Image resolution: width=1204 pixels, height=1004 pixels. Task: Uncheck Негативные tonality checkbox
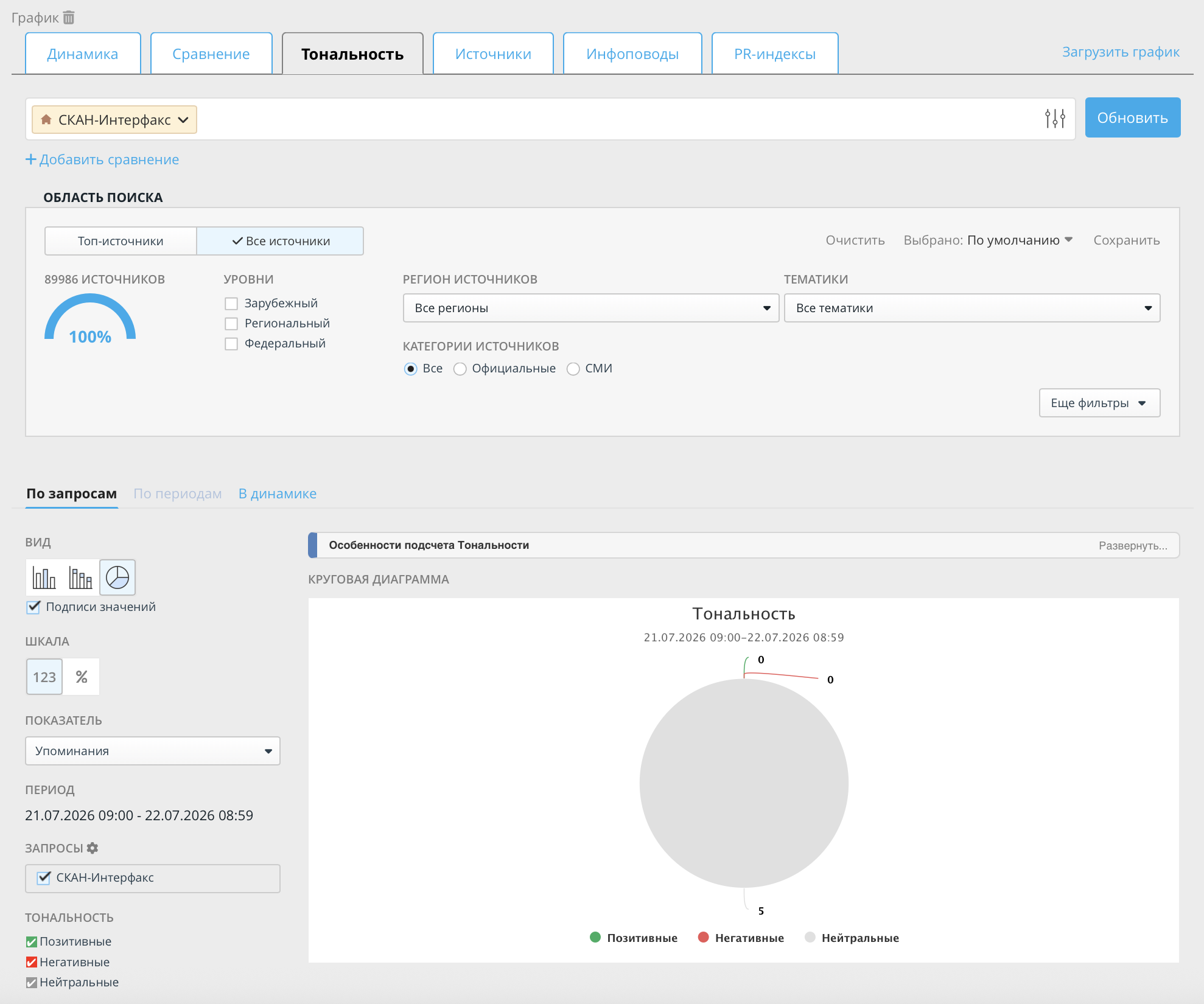click(x=32, y=962)
